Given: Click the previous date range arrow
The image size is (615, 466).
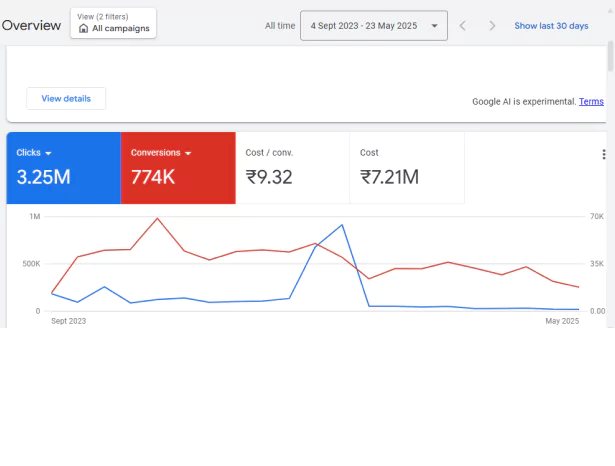Looking at the screenshot, I should pos(463,26).
